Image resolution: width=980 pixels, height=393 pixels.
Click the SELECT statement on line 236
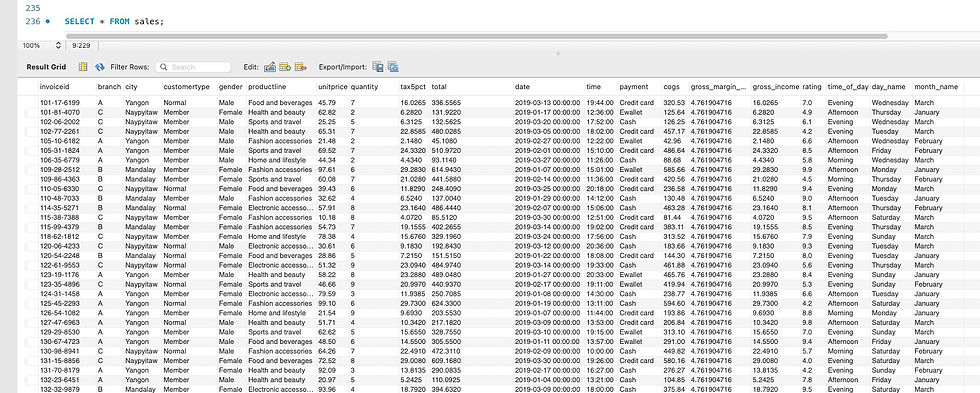pos(114,21)
